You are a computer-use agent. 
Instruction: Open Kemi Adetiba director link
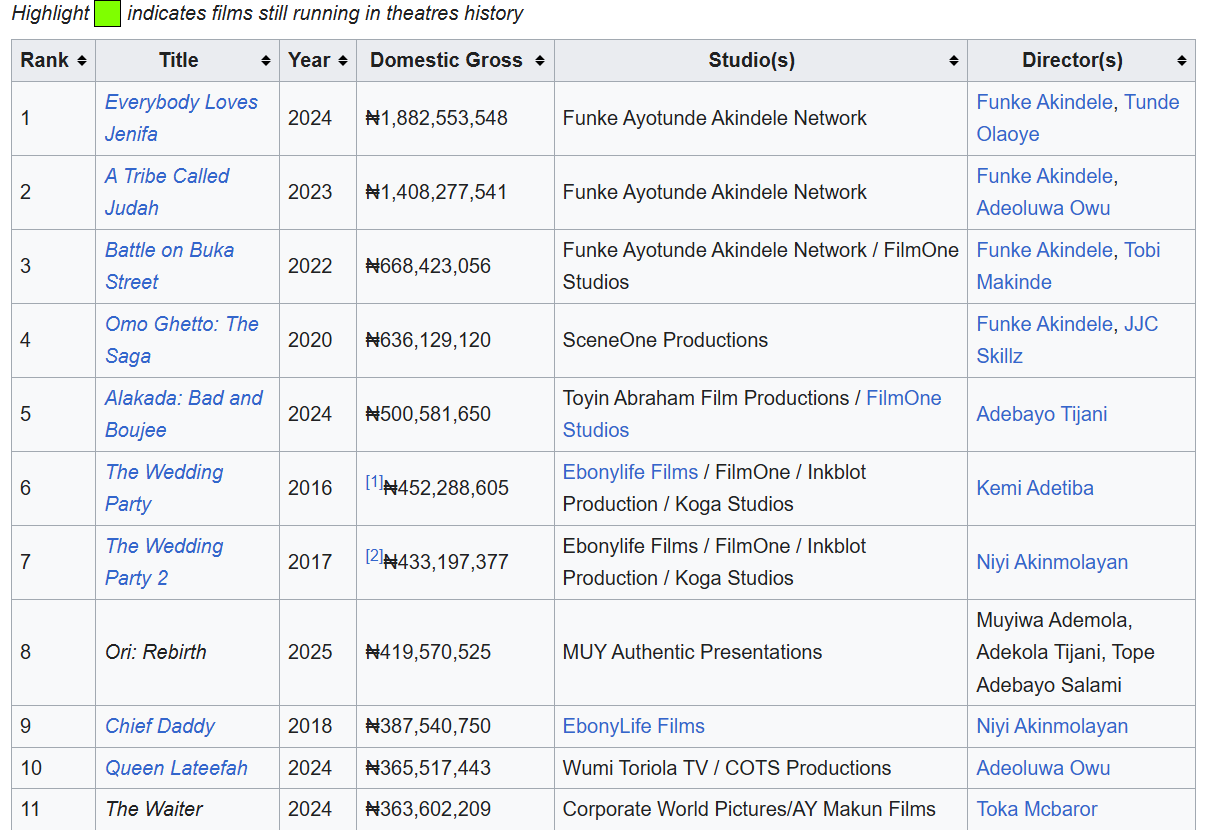[x=1035, y=488]
